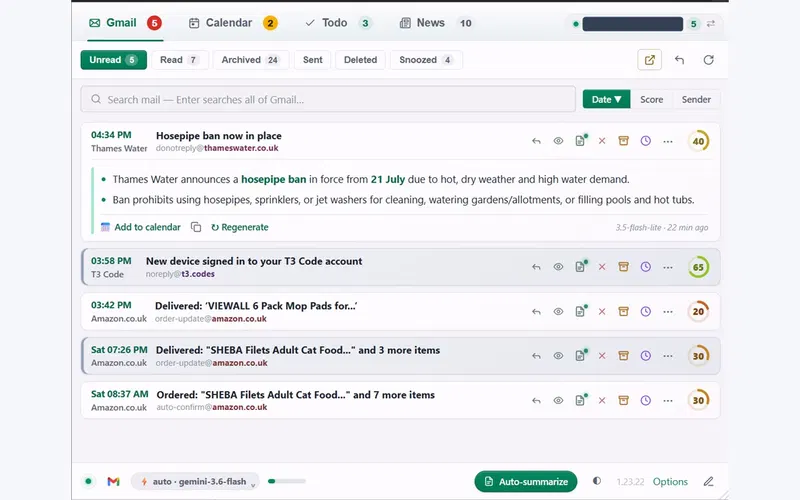Open the auto gemini-3.6-flash model selector
The width and height of the screenshot is (800, 500).
(195, 481)
